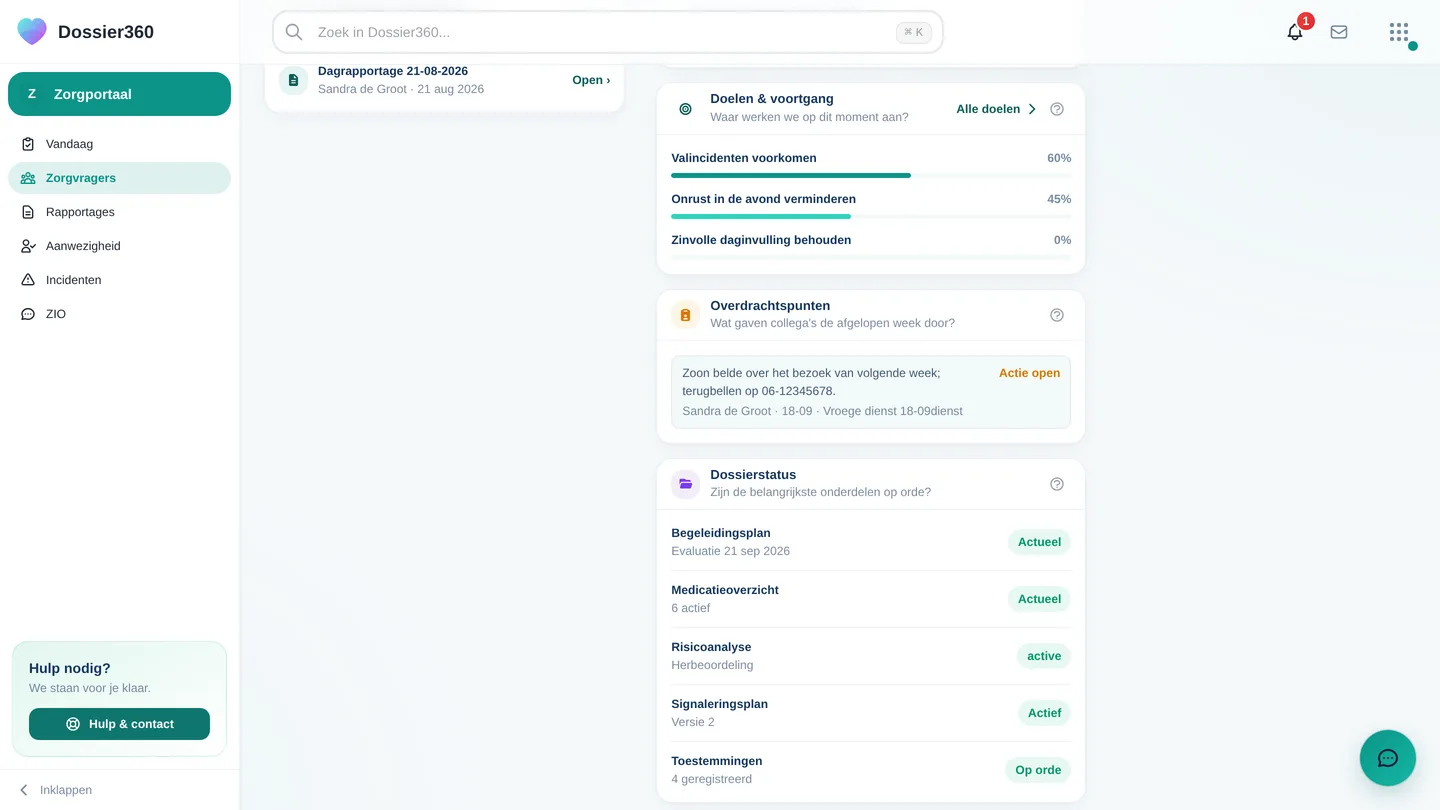The height and width of the screenshot is (810, 1440).
Task: Click the Op orde status badge
Action: tap(1038, 770)
